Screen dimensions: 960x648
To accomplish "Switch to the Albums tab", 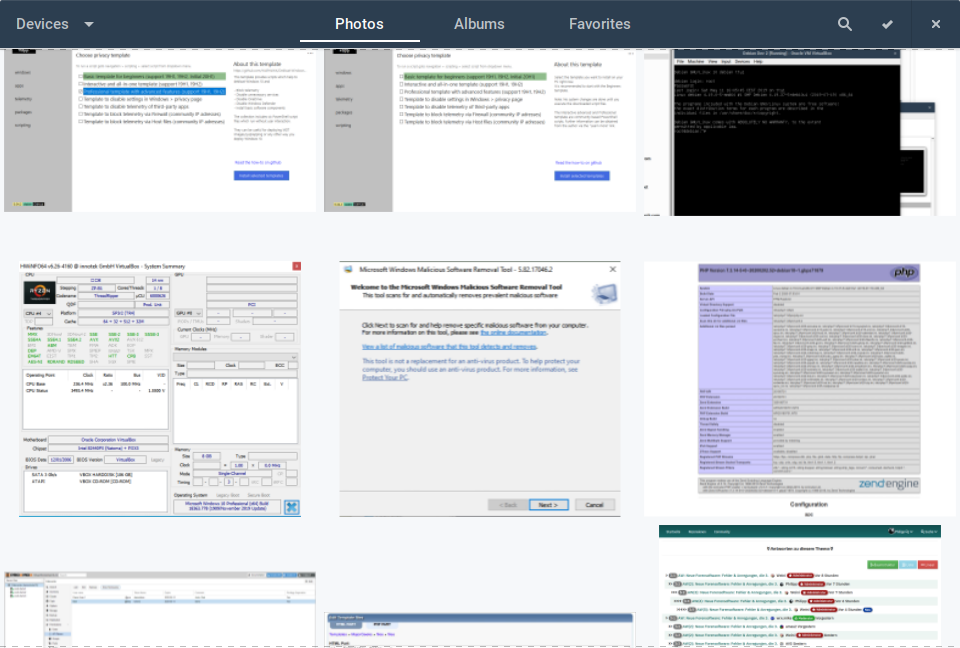I will pos(479,24).
